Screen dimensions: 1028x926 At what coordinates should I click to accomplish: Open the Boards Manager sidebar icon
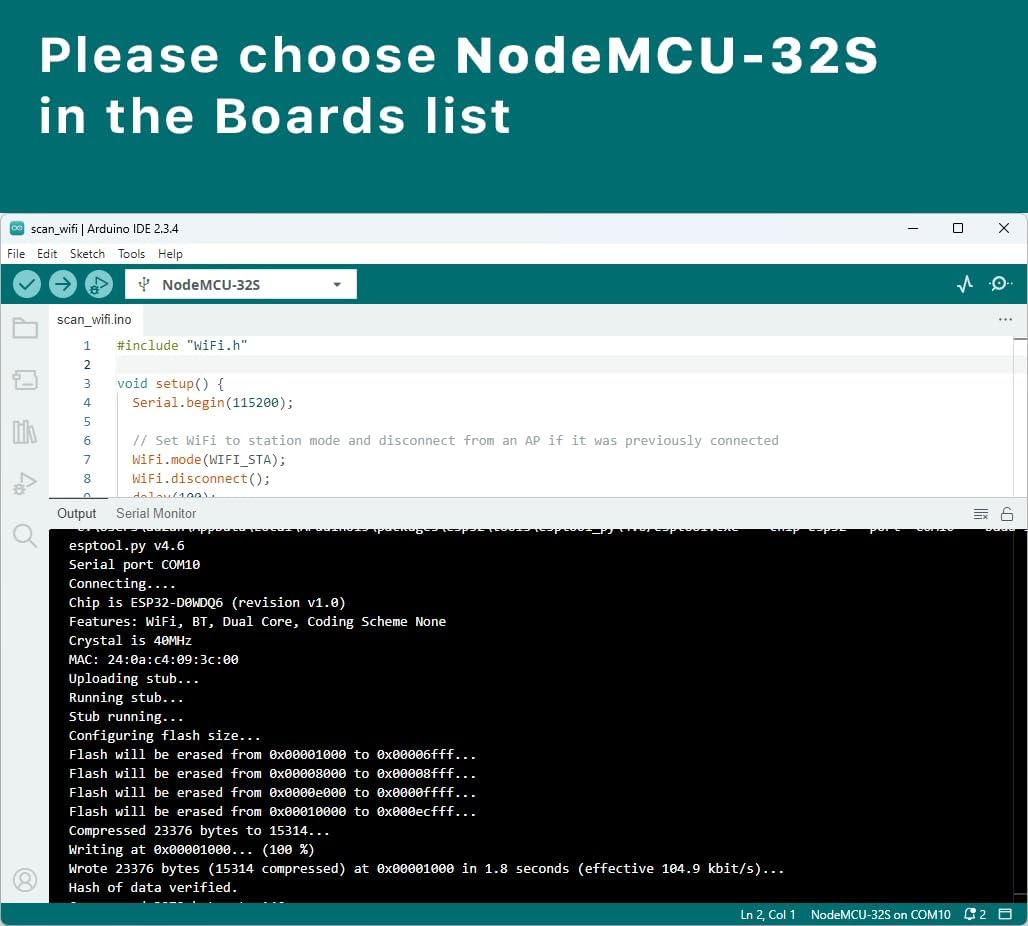click(x=25, y=380)
